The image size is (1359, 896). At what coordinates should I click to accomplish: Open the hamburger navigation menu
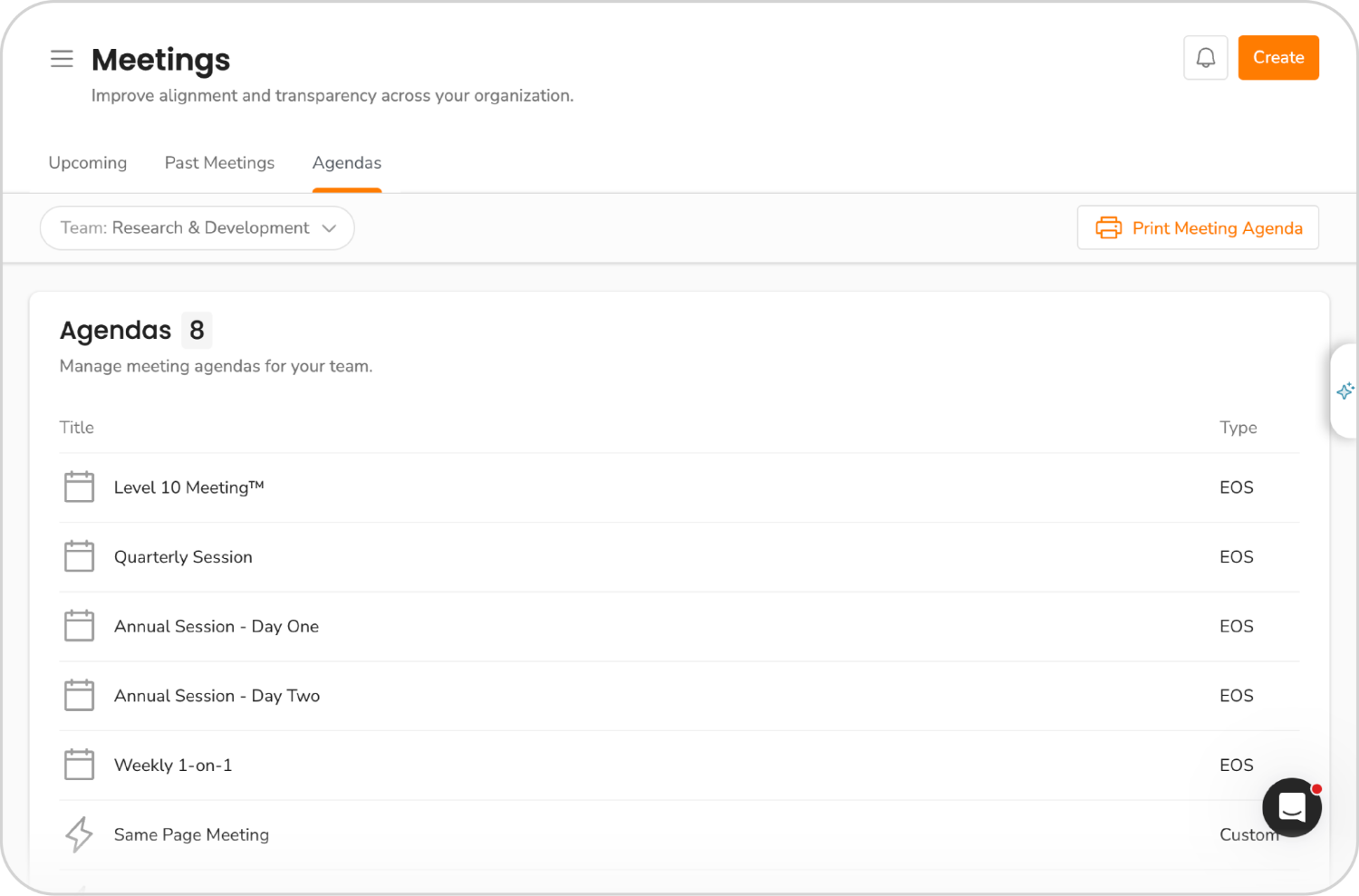[x=62, y=58]
